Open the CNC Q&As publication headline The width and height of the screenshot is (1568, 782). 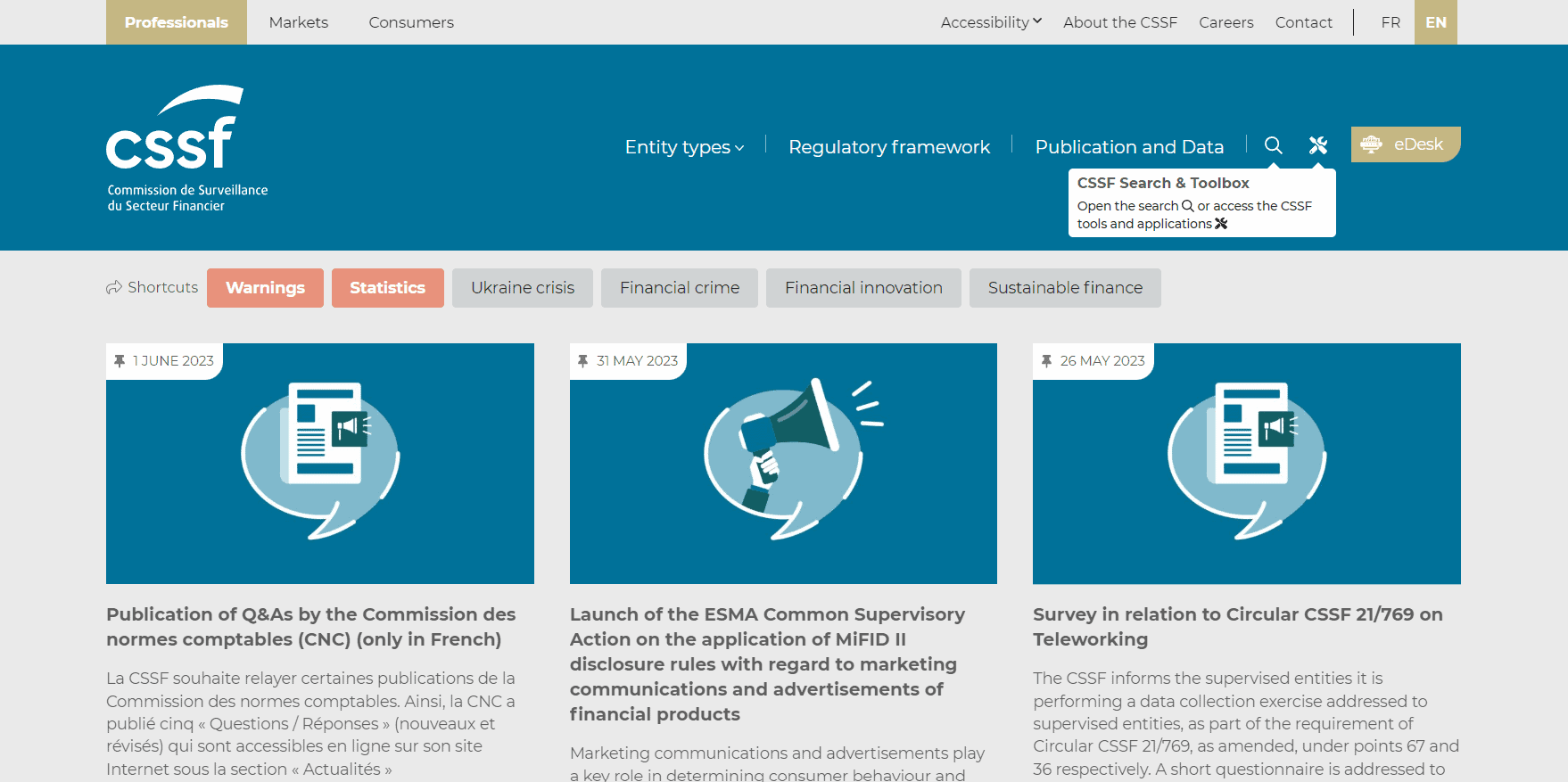pyautogui.click(x=311, y=627)
